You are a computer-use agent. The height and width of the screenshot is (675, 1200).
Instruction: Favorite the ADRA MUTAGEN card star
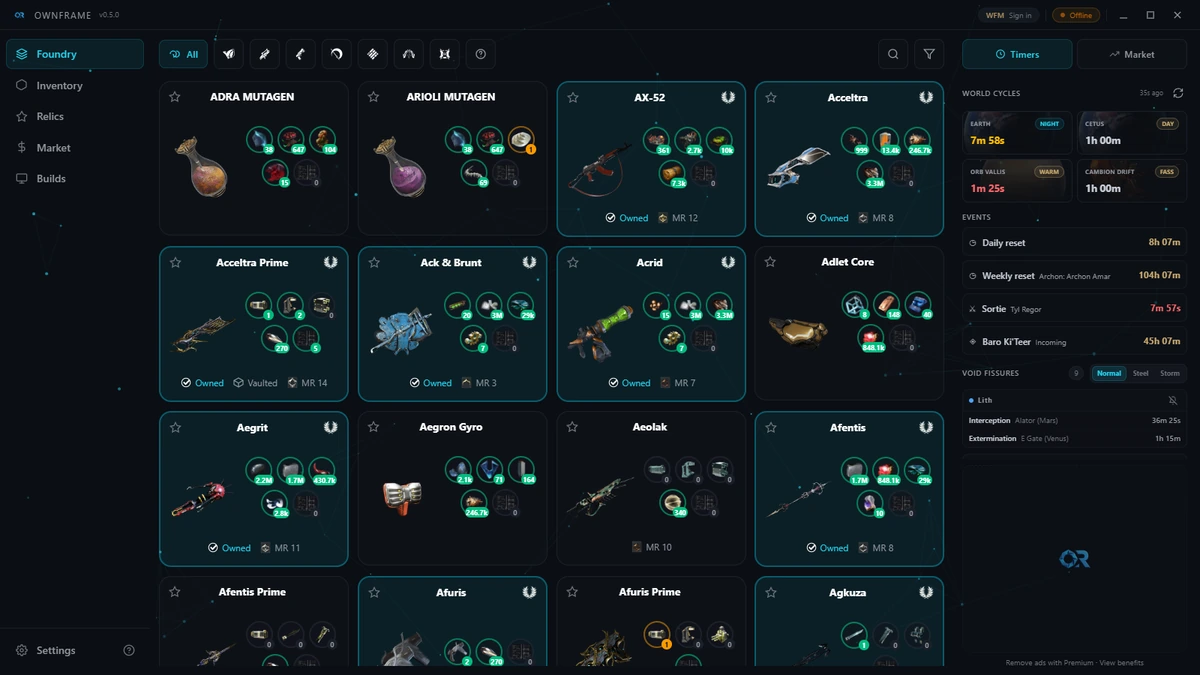[175, 97]
